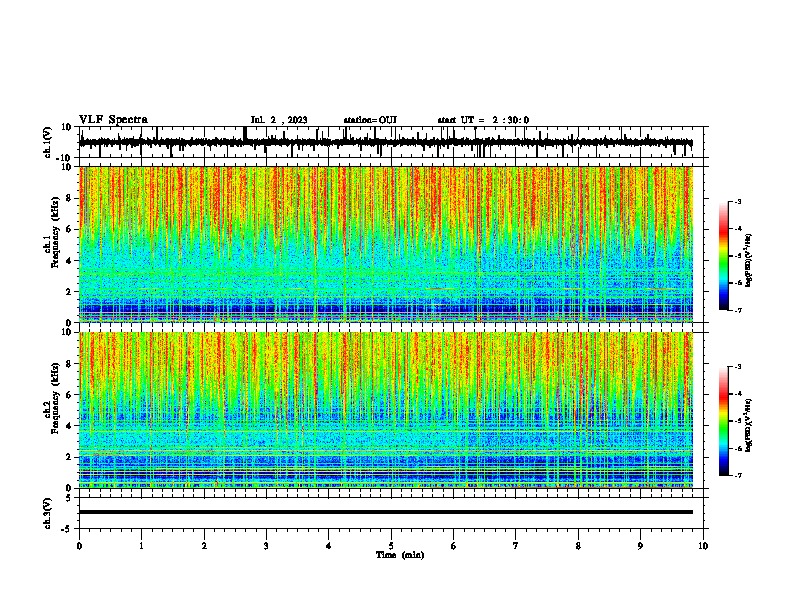Click the "-3" value on ch.1 colorbar
The image size is (792, 612).
[x=738, y=202]
